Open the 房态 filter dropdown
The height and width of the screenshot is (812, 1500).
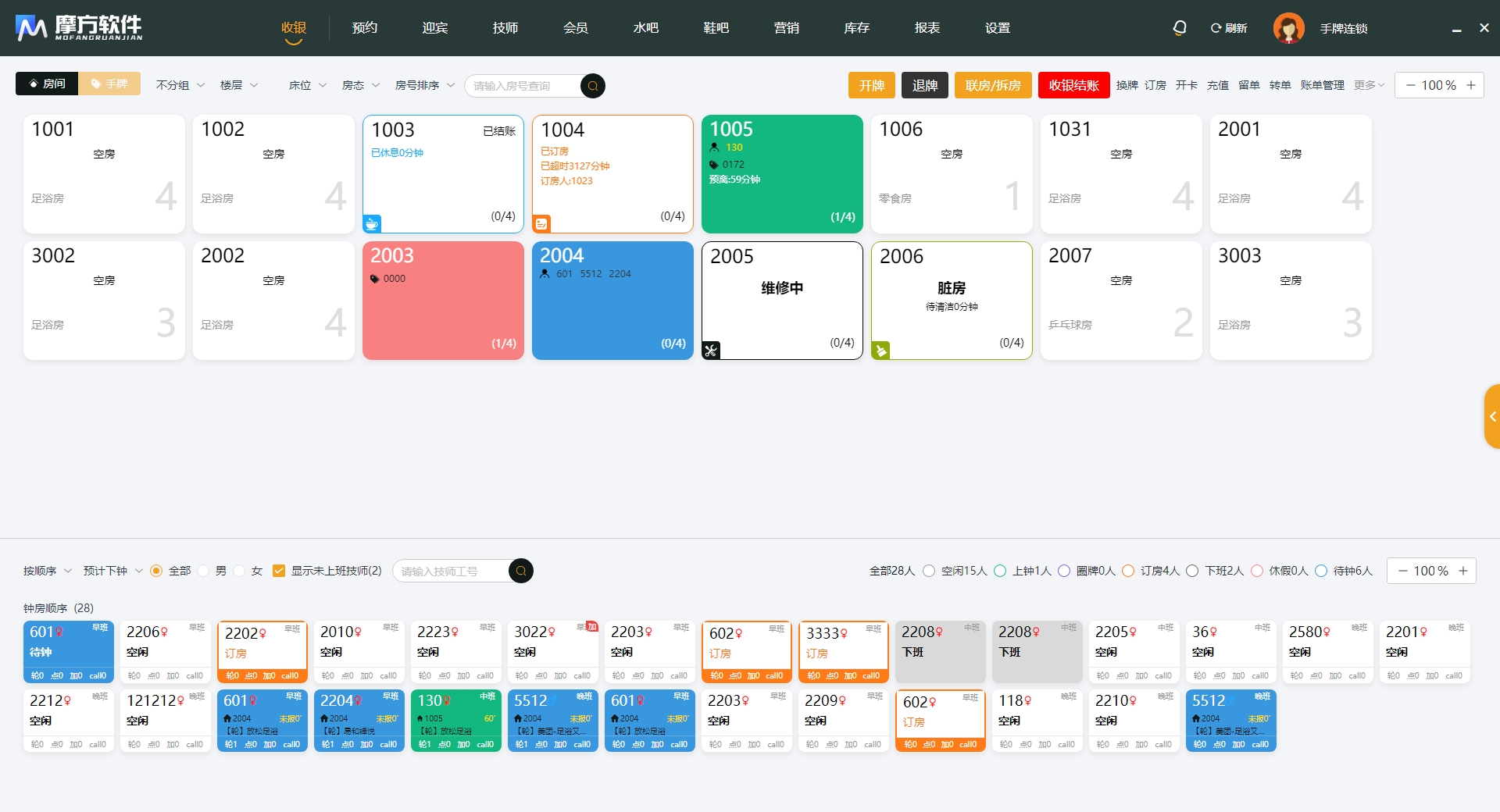point(360,85)
